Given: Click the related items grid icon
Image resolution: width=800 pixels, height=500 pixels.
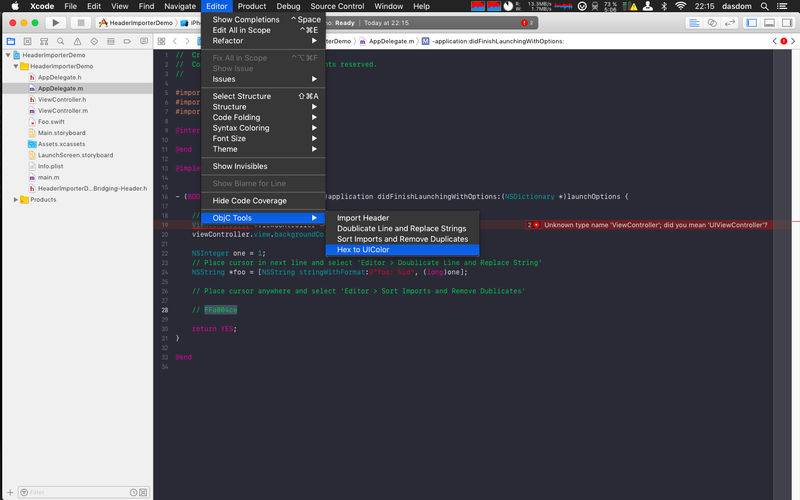Looking at the screenshot, I should 161,41.
